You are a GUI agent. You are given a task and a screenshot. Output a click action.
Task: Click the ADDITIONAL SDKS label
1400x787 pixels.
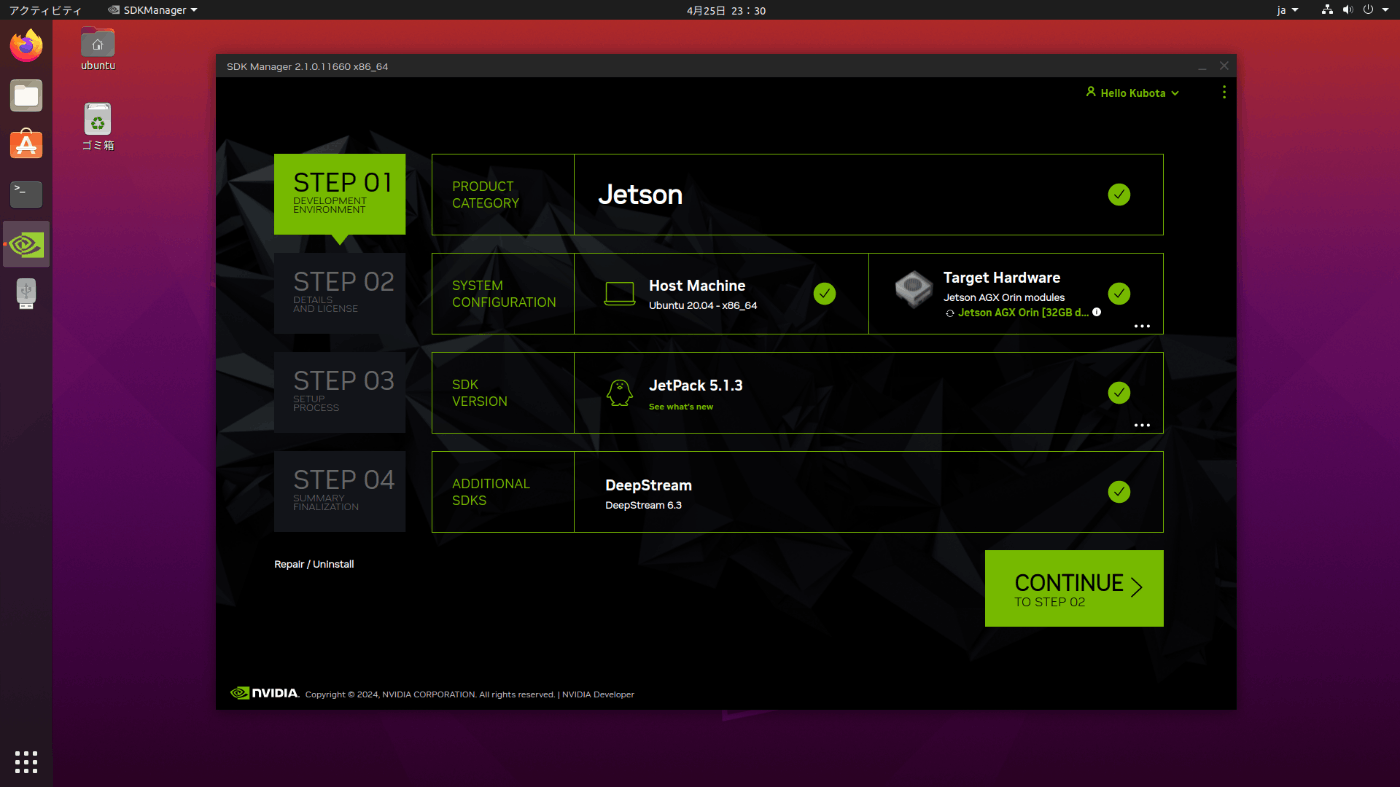click(491, 491)
